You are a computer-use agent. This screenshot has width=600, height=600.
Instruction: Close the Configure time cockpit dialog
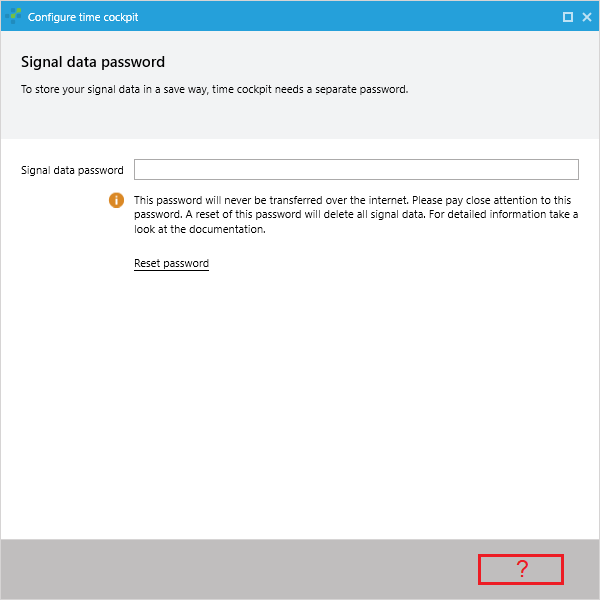587,17
